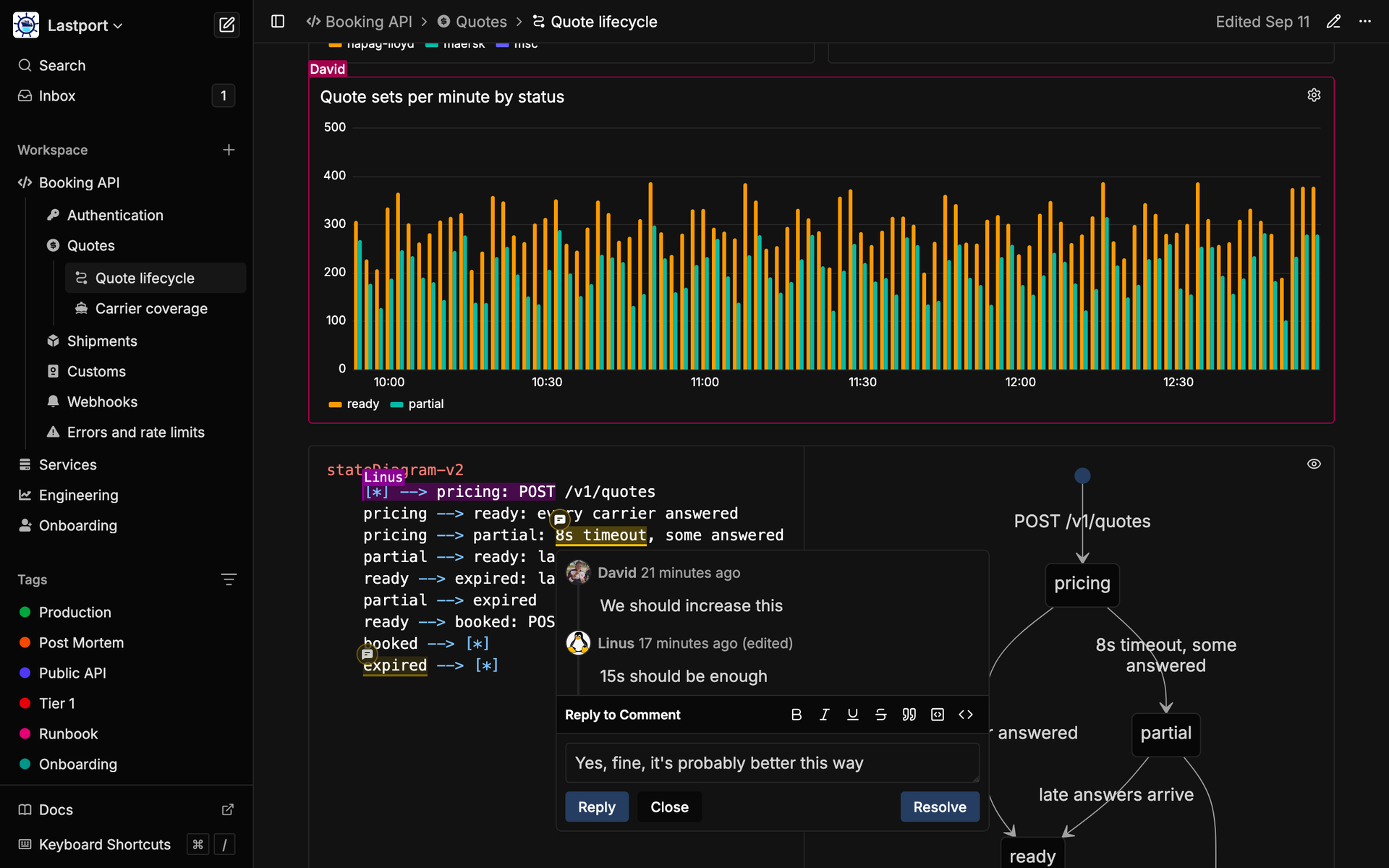The width and height of the screenshot is (1389, 868).
Task: Click the Reply button
Action: click(597, 807)
